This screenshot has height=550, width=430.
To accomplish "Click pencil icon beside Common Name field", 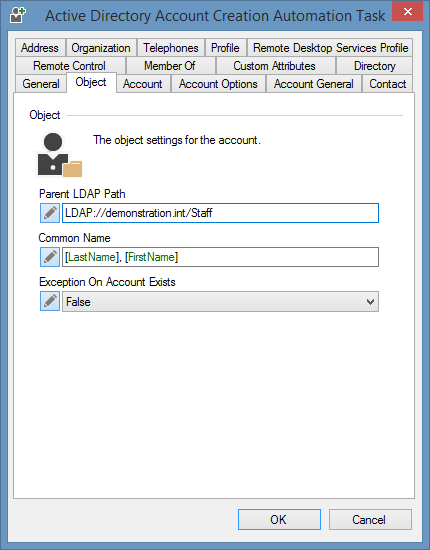I will 50,257.
